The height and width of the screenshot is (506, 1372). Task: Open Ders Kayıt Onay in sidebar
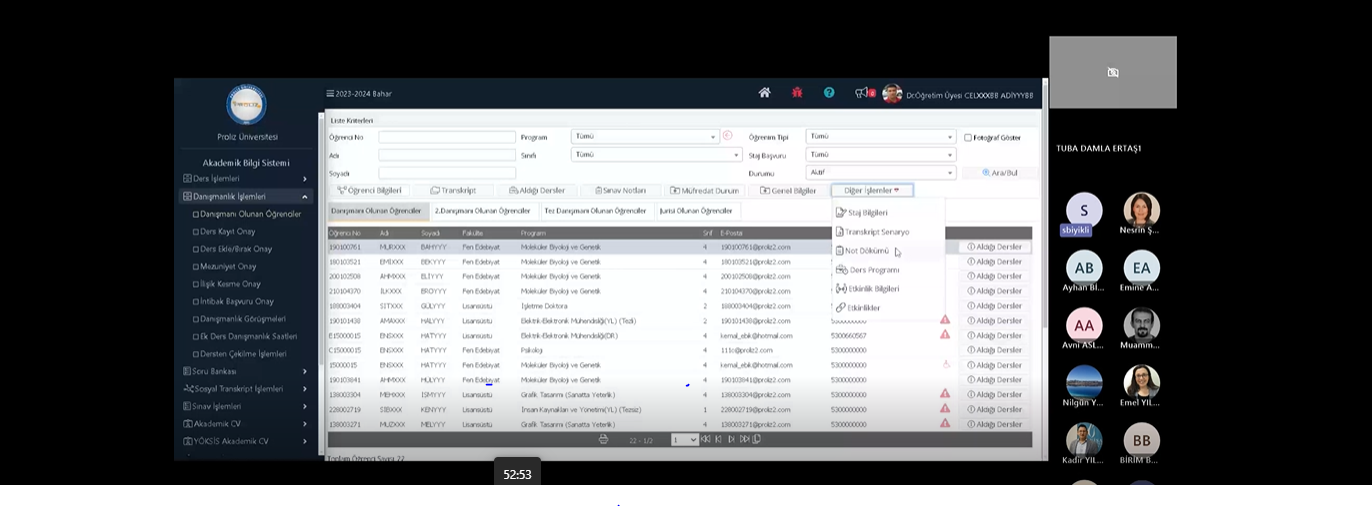pyautogui.click(x=228, y=232)
